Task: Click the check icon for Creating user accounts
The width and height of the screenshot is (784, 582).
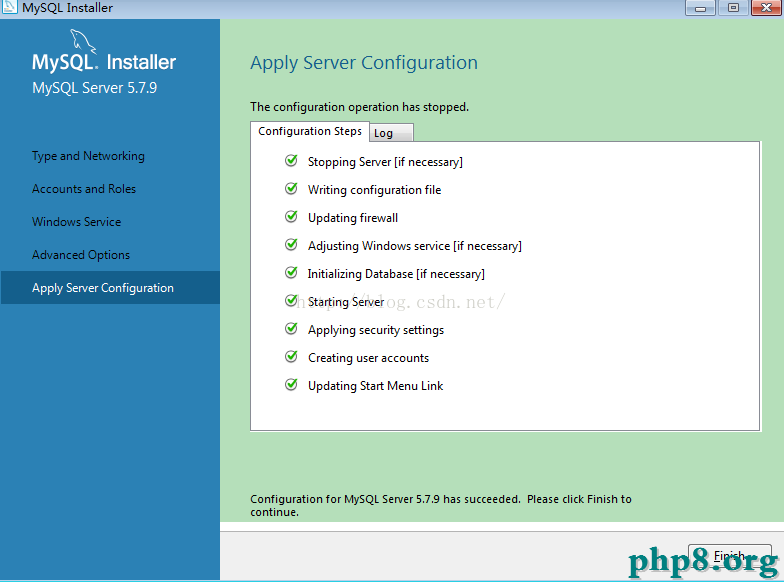Action: point(291,357)
